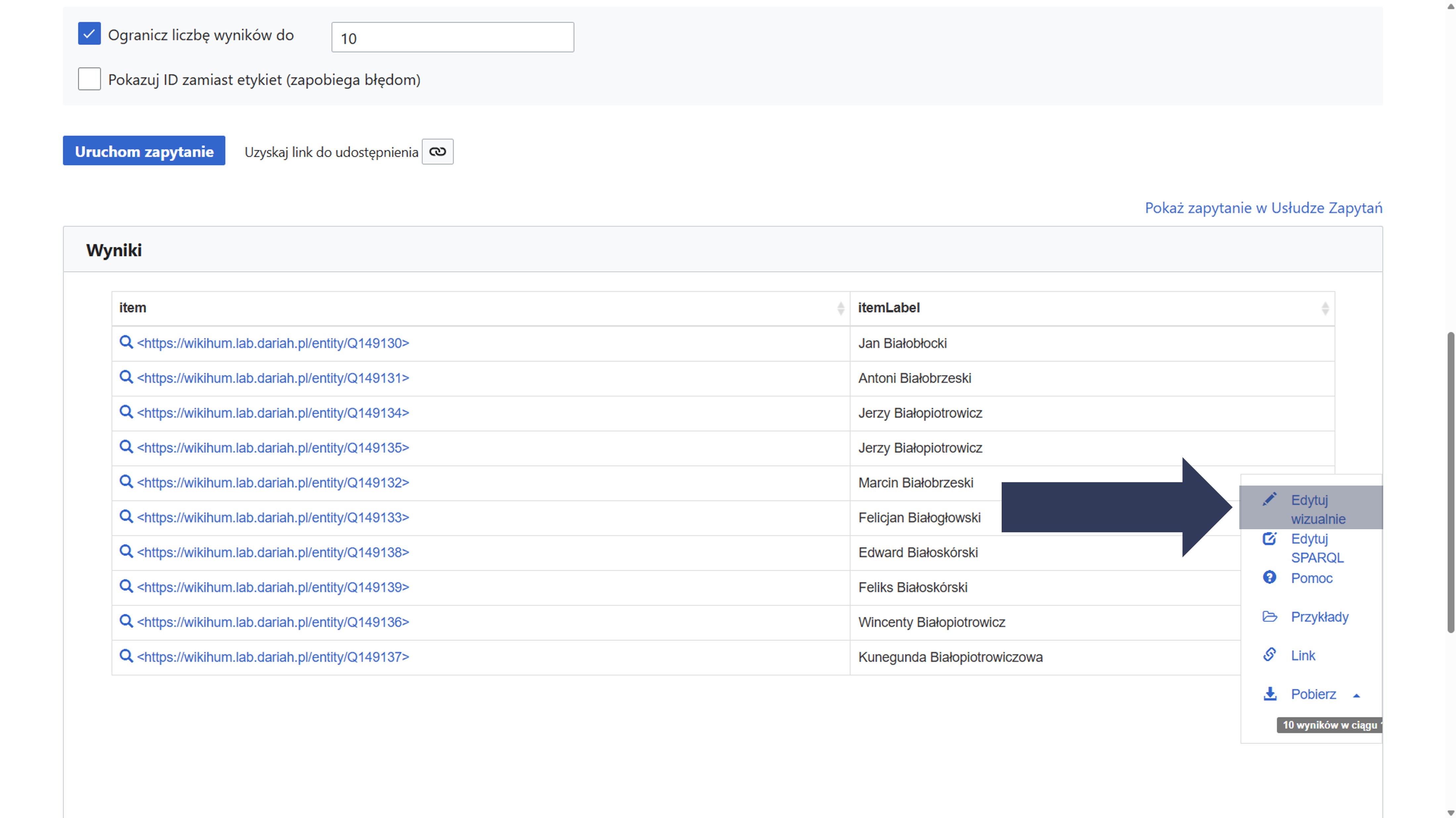Click the Przykłady folder icon
Image resolution: width=1456 pixels, height=818 pixels.
click(1269, 616)
